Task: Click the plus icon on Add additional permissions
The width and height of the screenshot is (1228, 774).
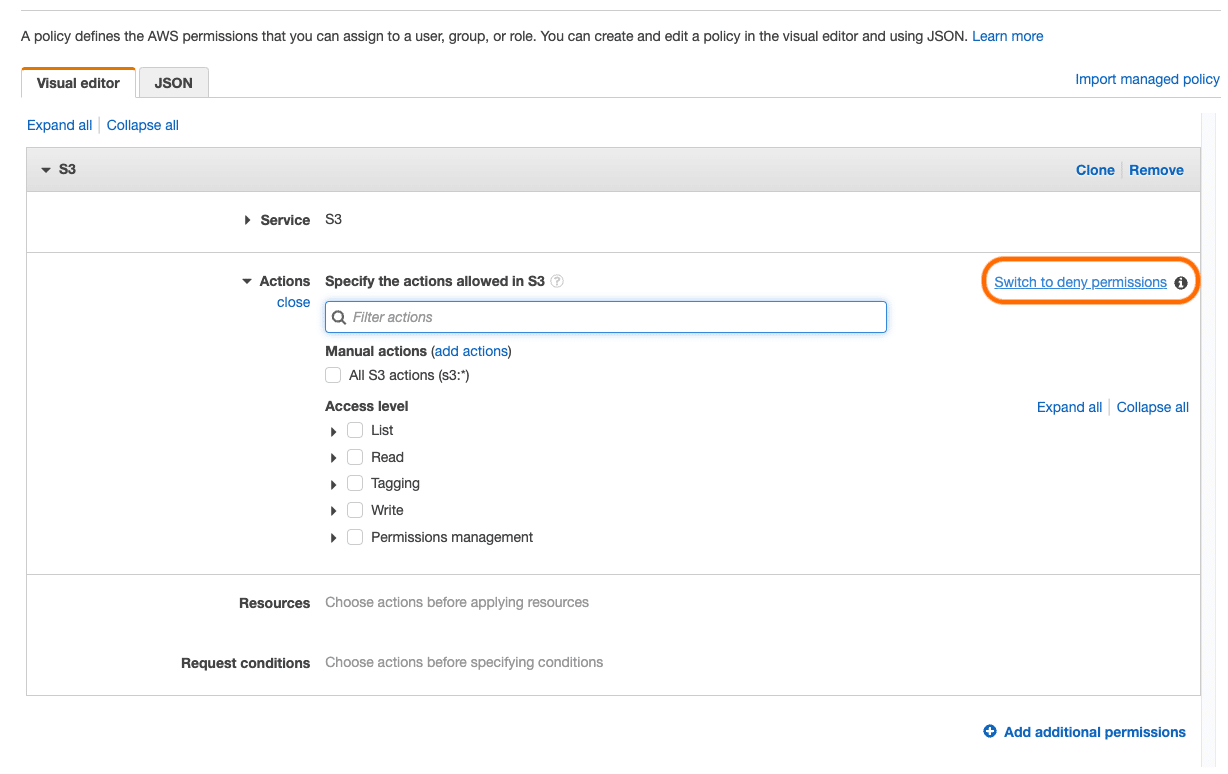Action: [x=990, y=732]
